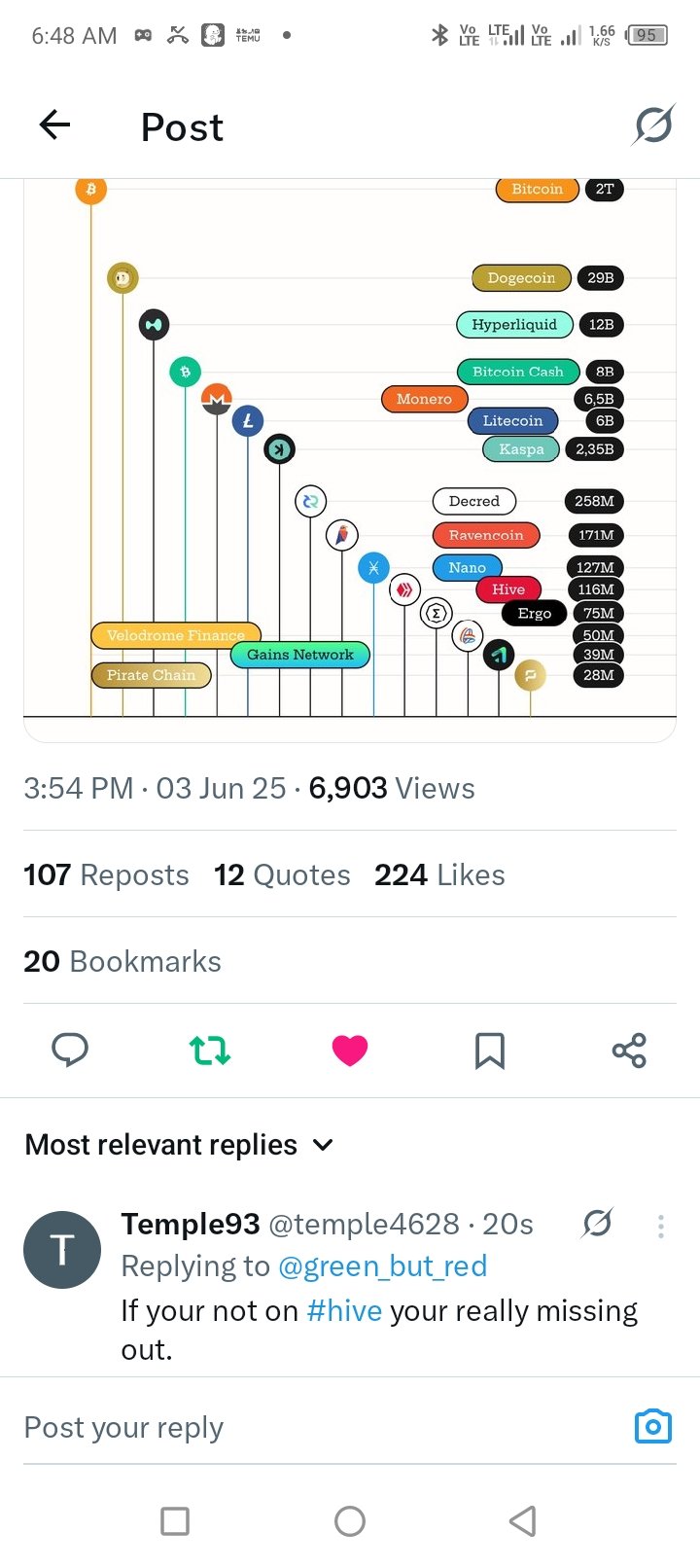700x1568 pixels.
Task: Tap the share icon under the post
Action: 629,1051
